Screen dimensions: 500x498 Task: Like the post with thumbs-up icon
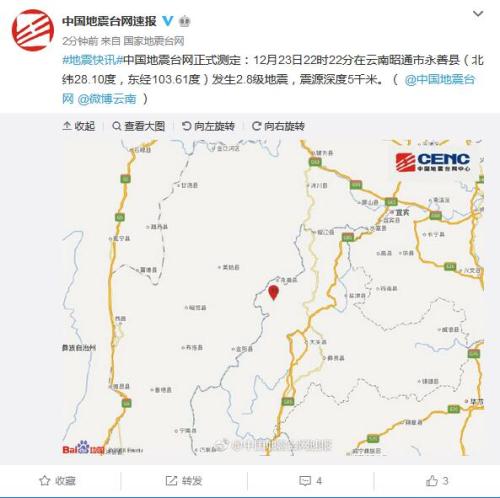(437, 481)
